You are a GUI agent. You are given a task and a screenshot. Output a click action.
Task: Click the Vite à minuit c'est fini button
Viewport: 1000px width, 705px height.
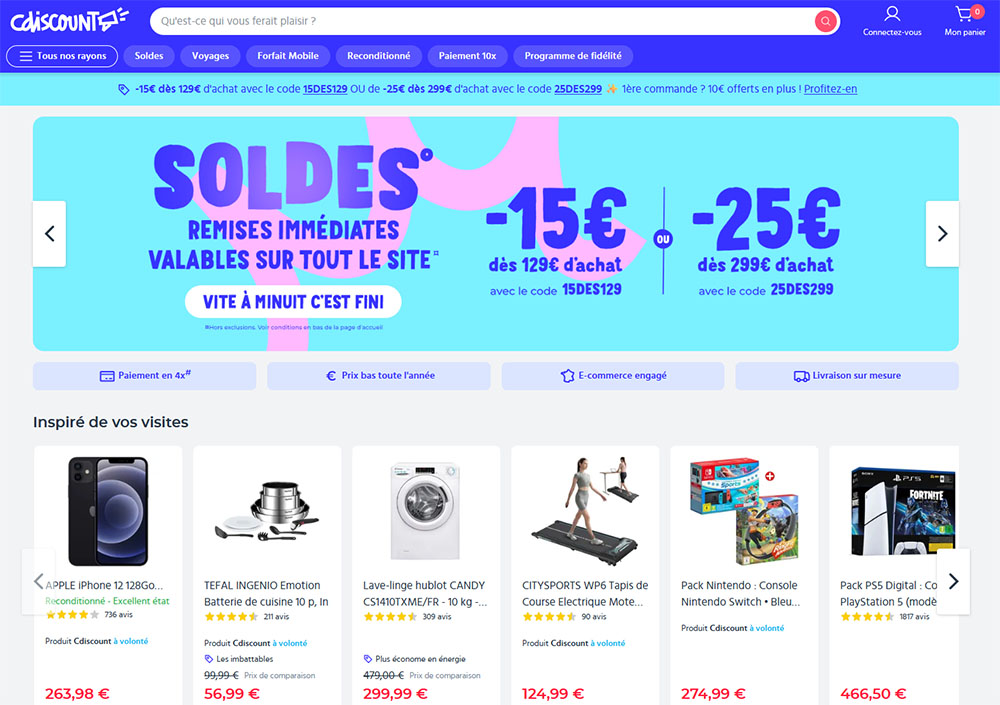pos(293,302)
